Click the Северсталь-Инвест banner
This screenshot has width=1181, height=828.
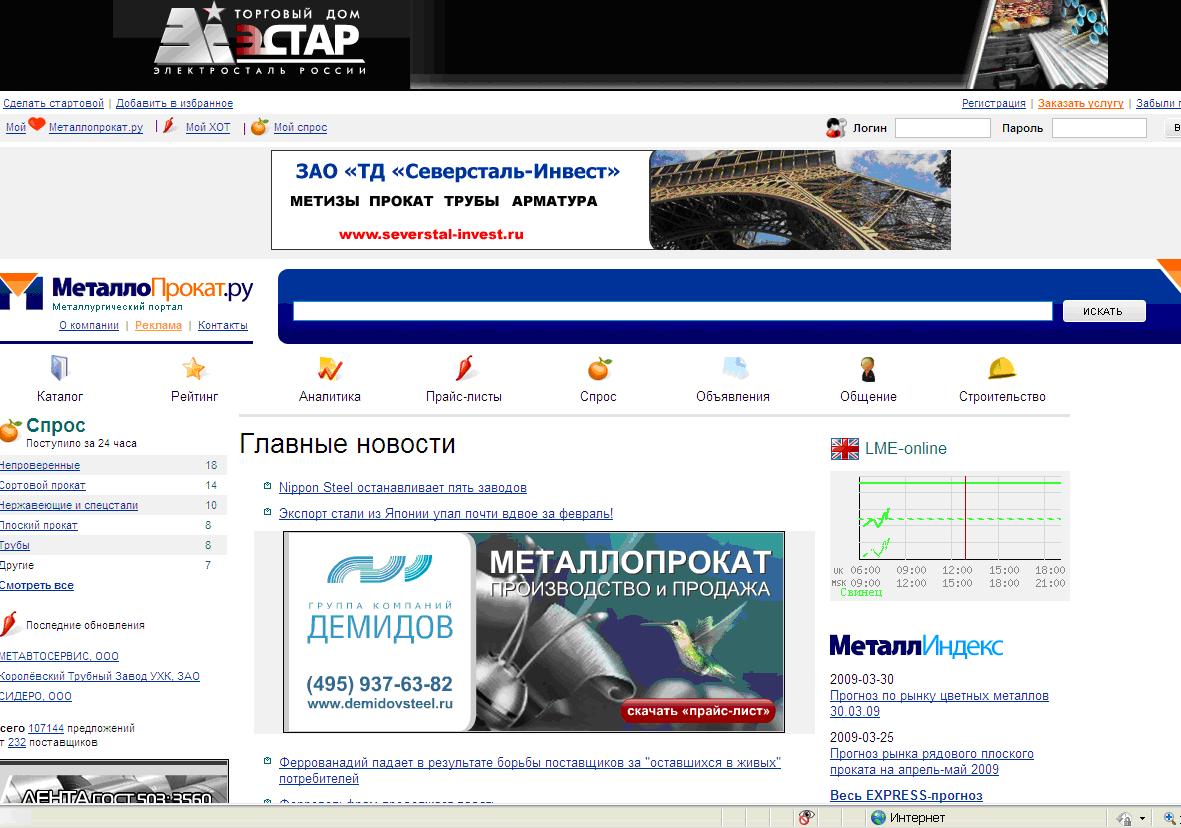611,200
